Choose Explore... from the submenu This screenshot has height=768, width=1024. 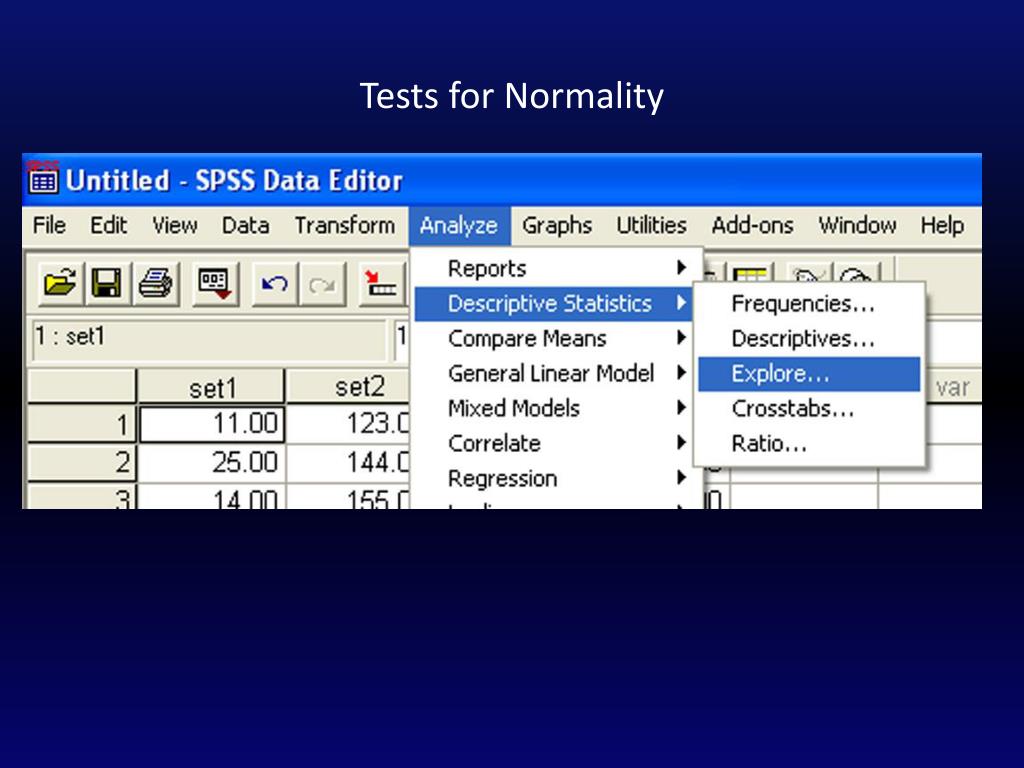pyautogui.click(x=809, y=374)
